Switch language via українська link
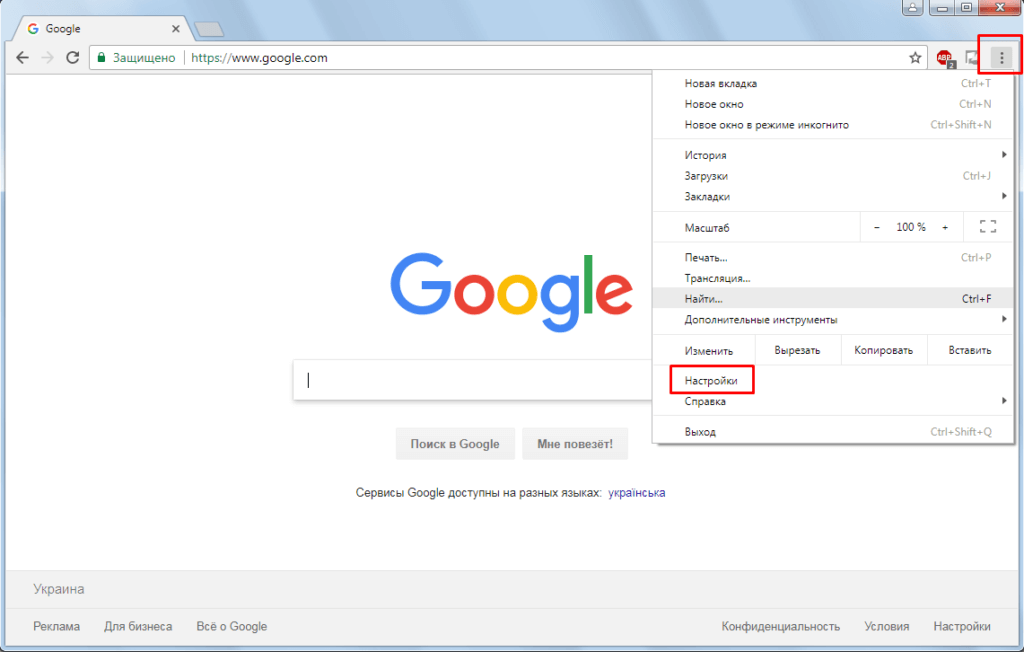This screenshot has width=1024, height=652. (x=637, y=493)
